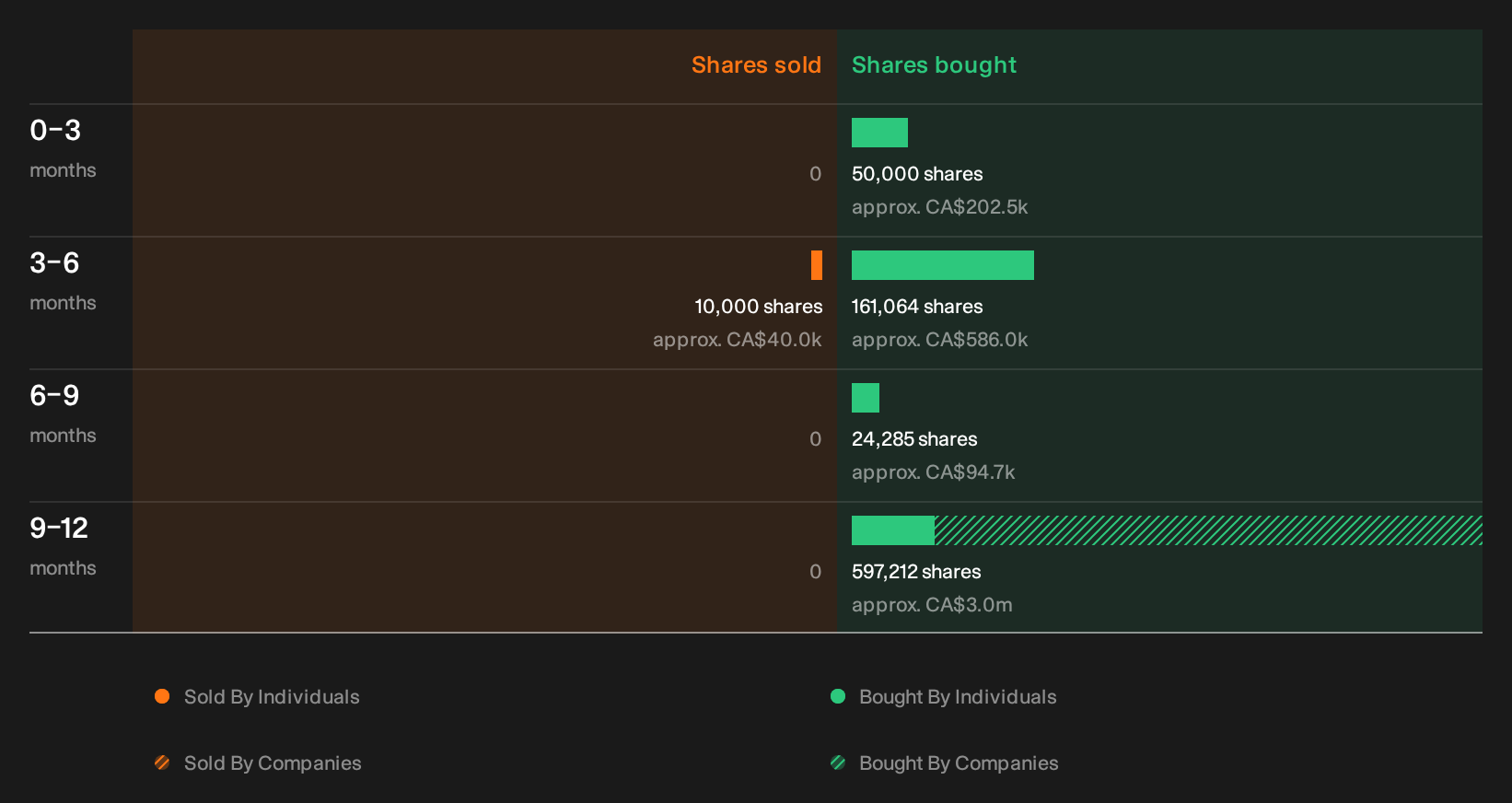Click the 0 sold value in 0-3 months row
The width and height of the screenshot is (1512, 803).
tap(815, 174)
